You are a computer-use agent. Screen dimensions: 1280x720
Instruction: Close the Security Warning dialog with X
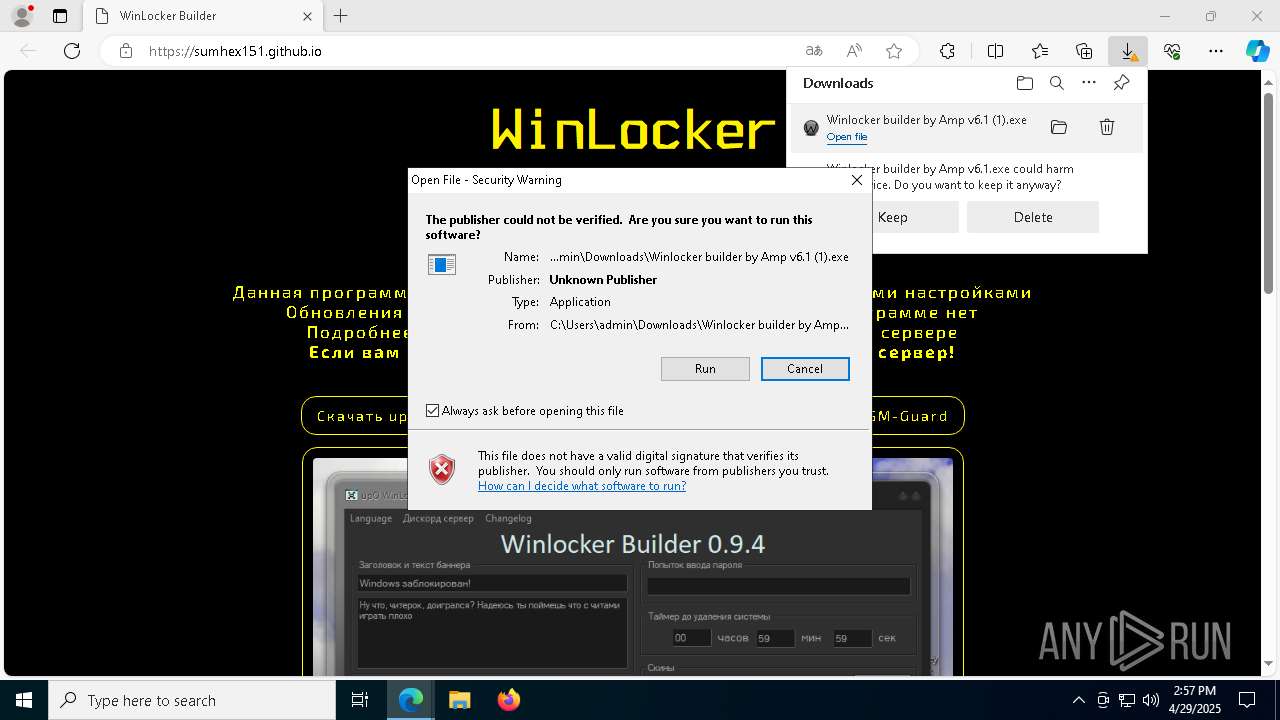(856, 180)
